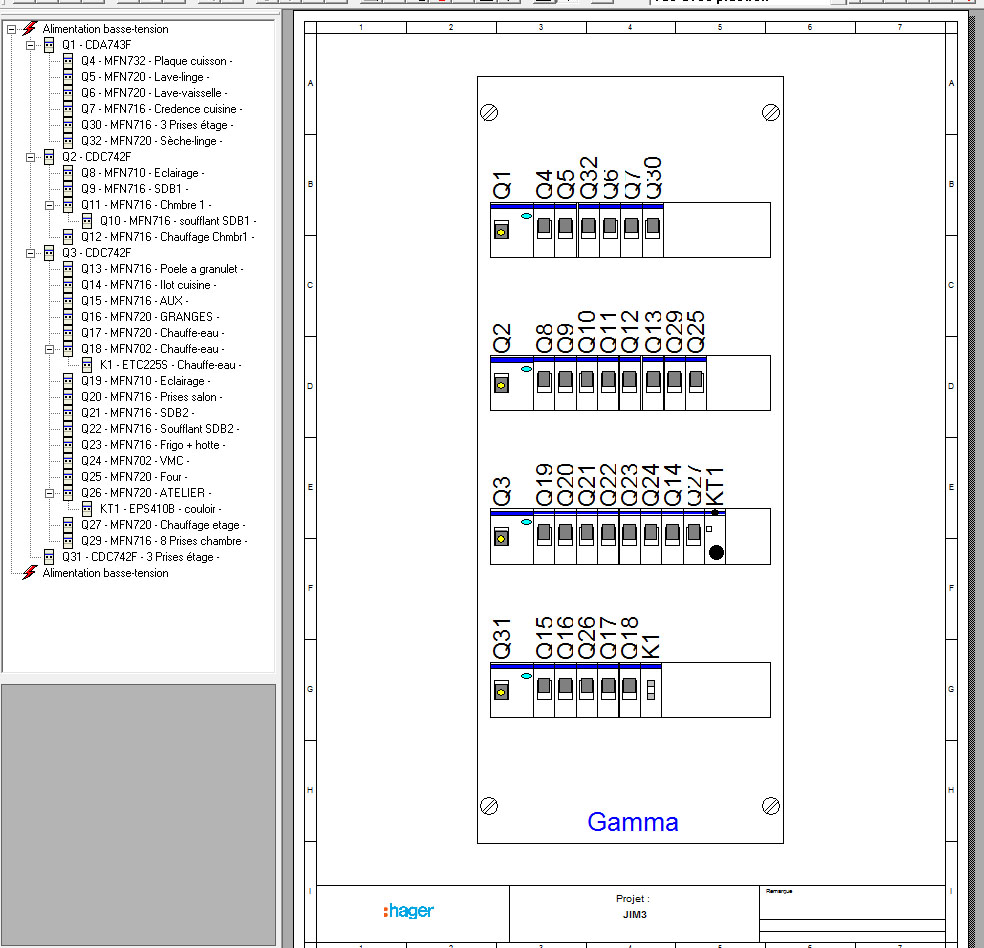Screen dimensions: 984x948
Task: Click the device icon of Q1 - CDA743F
Action: pyautogui.click(x=49, y=45)
